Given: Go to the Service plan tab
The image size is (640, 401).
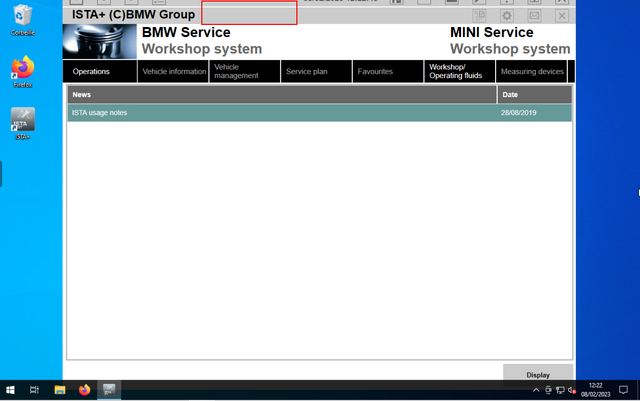Looking at the screenshot, I should pyautogui.click(x=316, y=71).
